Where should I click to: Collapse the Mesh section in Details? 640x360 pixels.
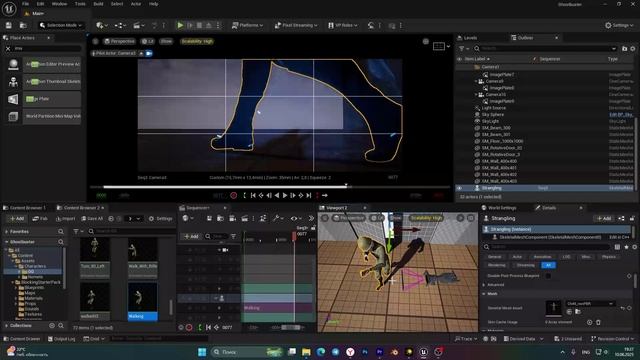pyautogui.click(x=484, y=294)
